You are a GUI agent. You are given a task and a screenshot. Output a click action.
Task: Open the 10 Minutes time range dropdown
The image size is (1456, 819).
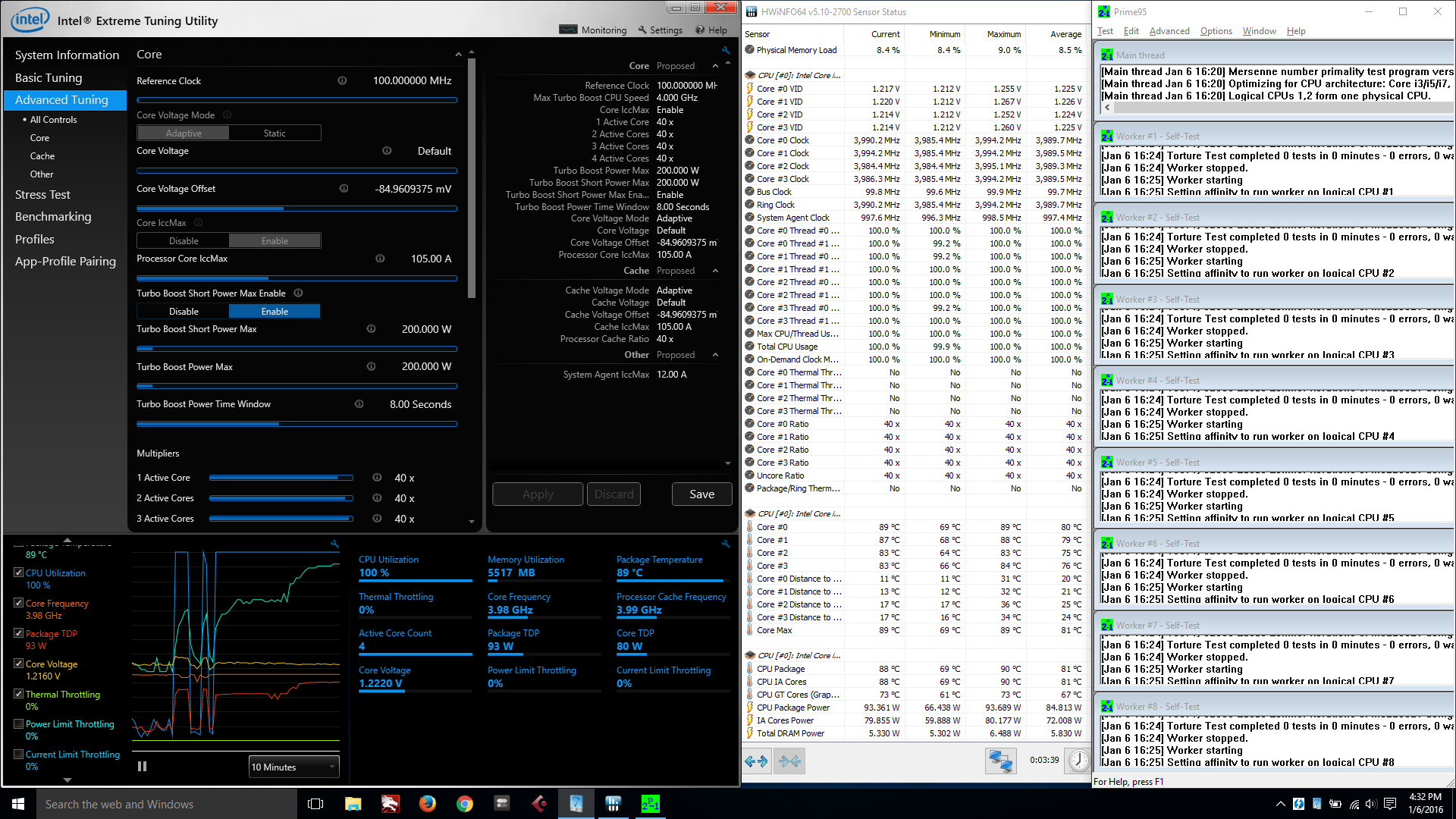[x=293, y=767]
